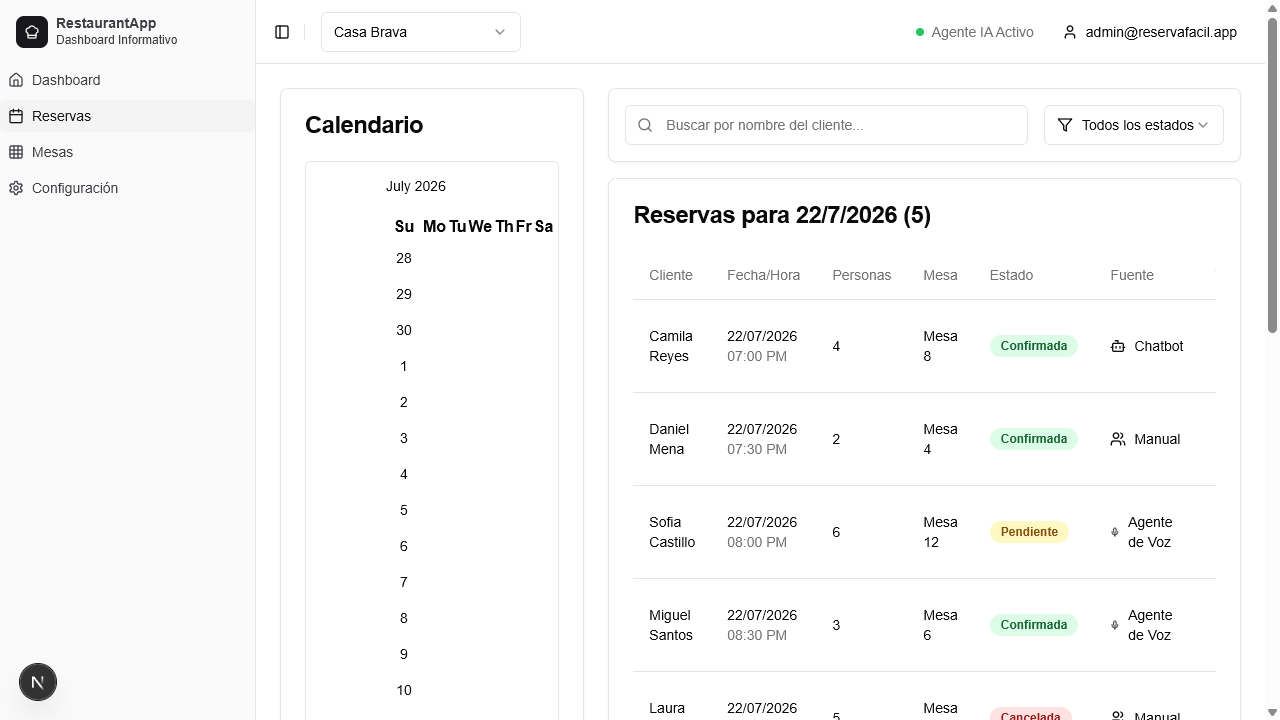
Task: Go to Mesas section
Action: tap(128, 152)
